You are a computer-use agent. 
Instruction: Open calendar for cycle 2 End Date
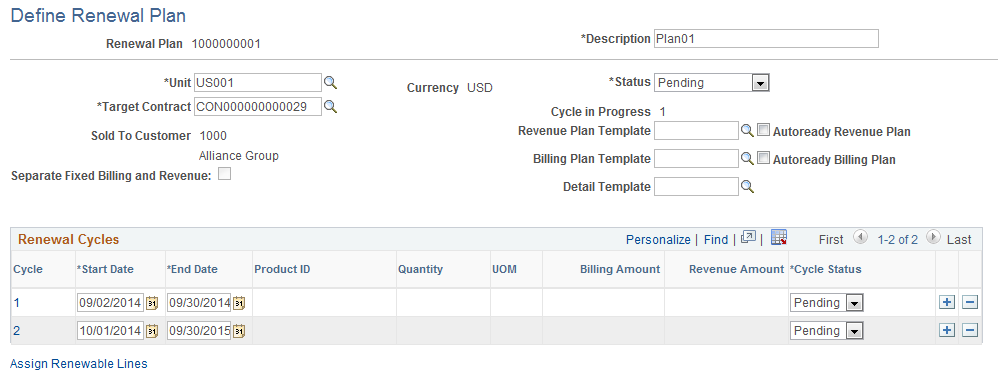coord(239,331)
